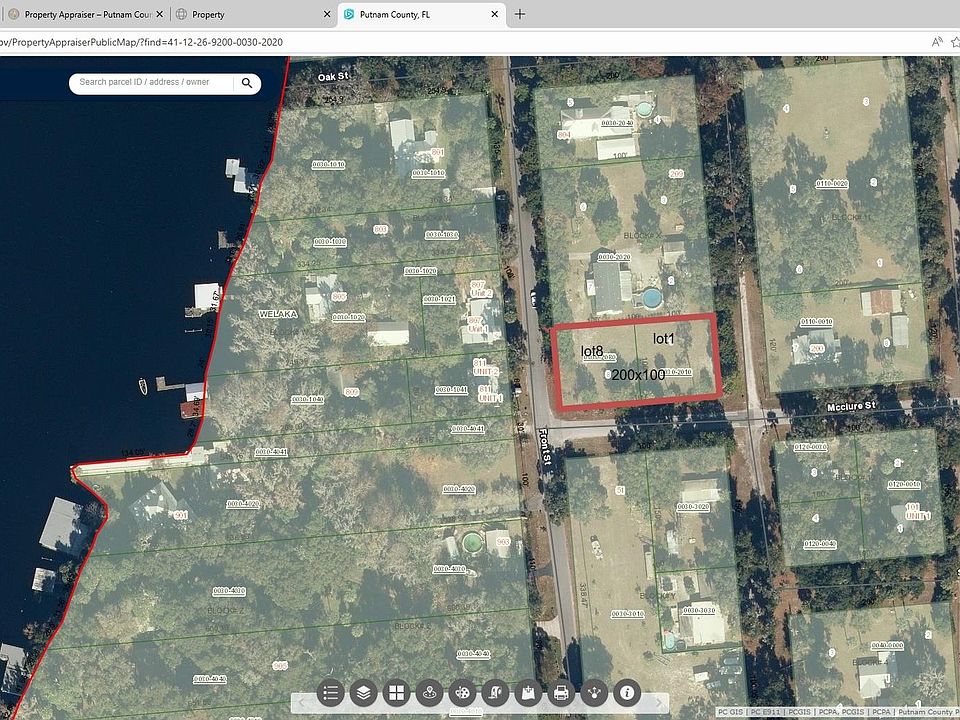
Task: Open a new browser tab with plus button
Action: tap(518, 14)
